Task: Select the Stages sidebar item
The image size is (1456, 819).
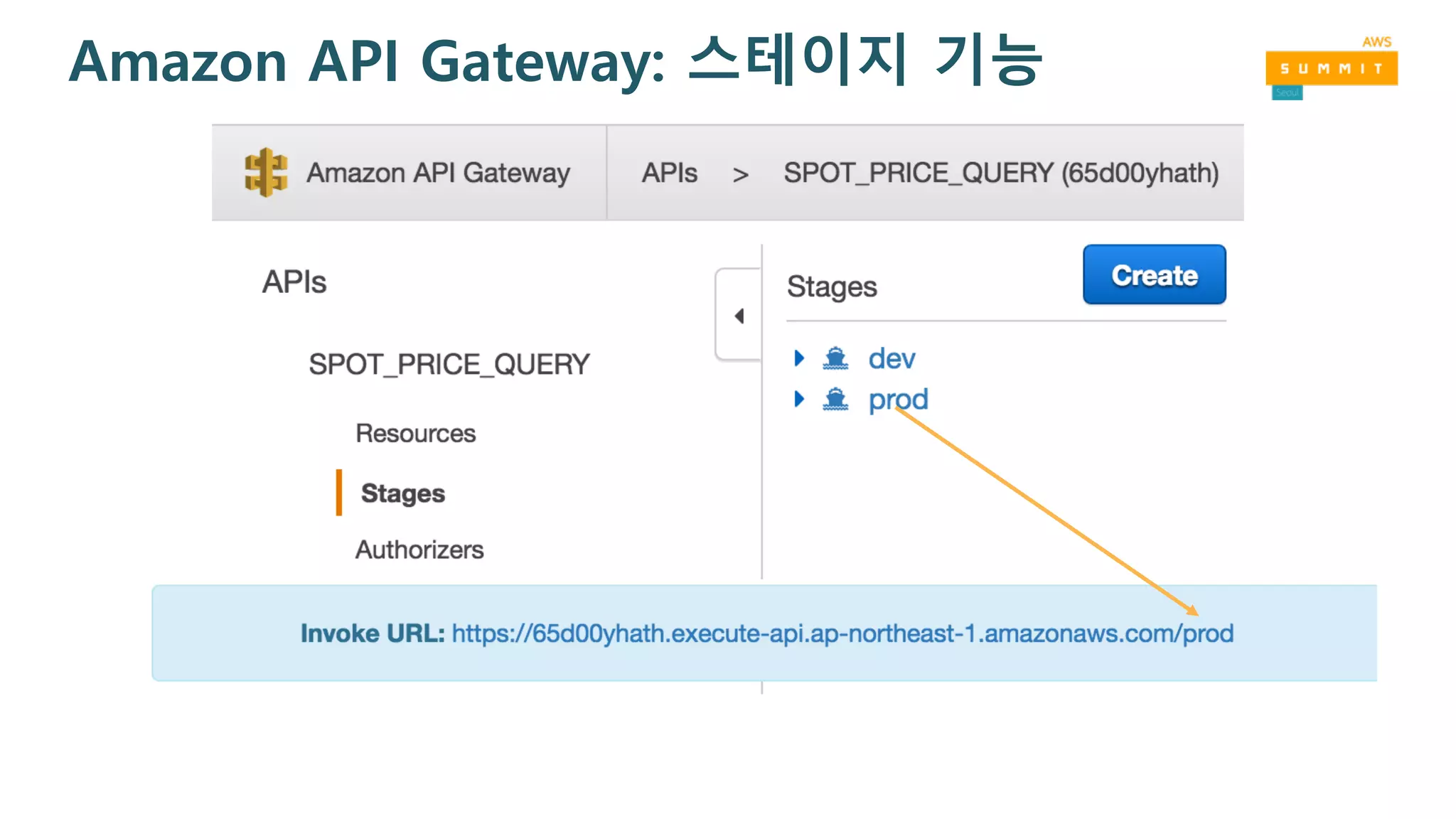Action: 402,493
